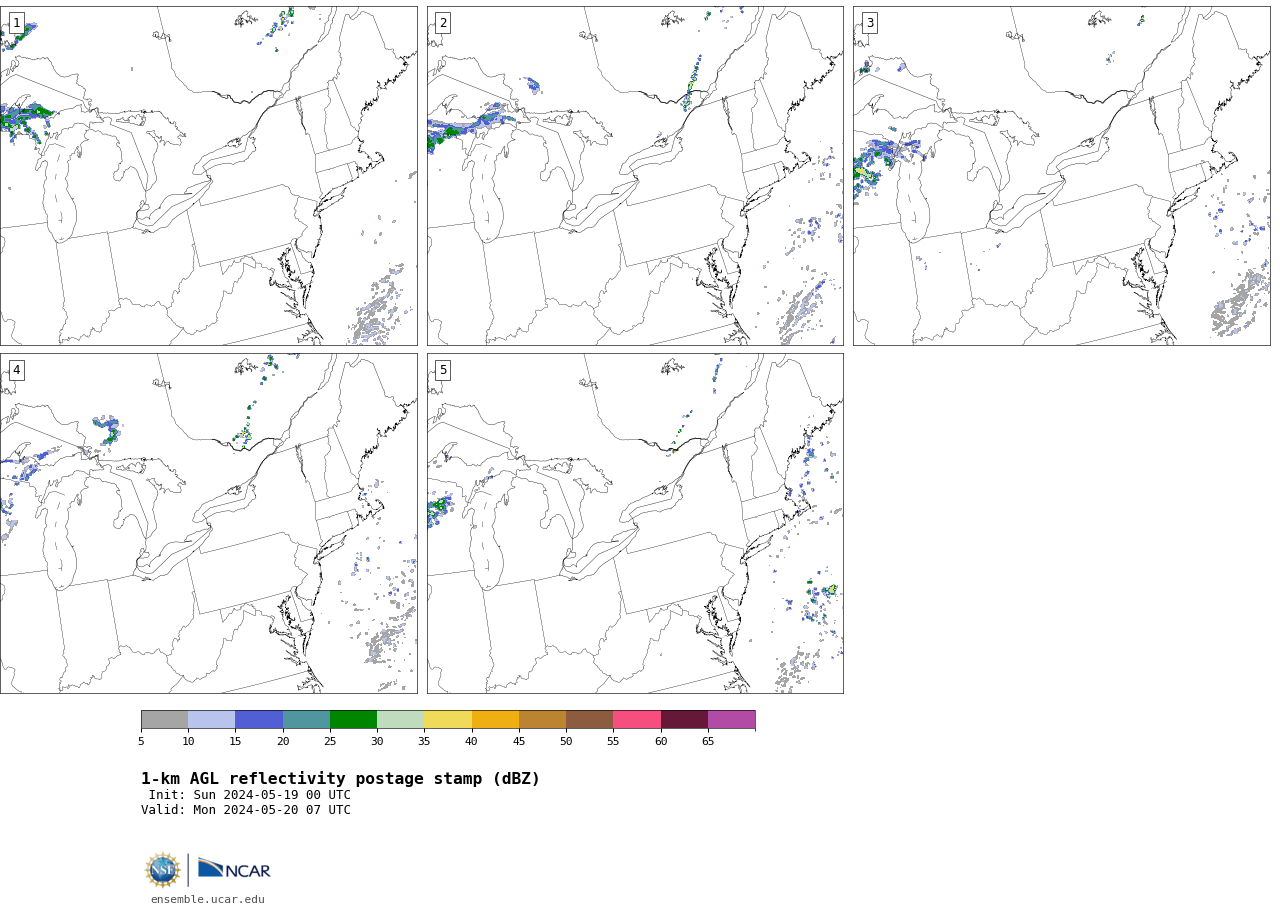Viewport: 1280px width, 910px height.
Task: Click the panel number 5 label
Action: (443, 370)
